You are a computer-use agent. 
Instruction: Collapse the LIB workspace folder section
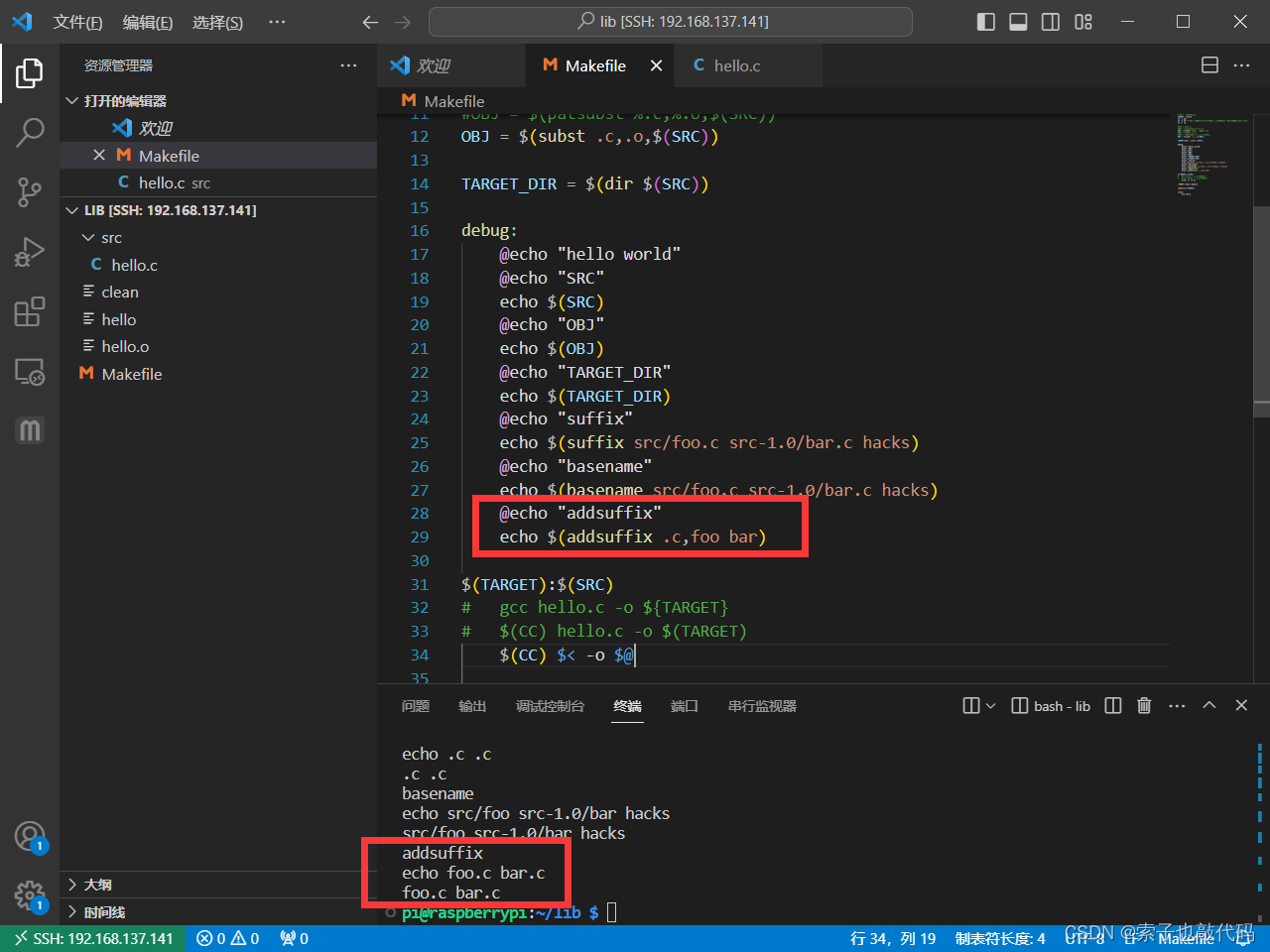pyautogui.click(x=218, y=210)
